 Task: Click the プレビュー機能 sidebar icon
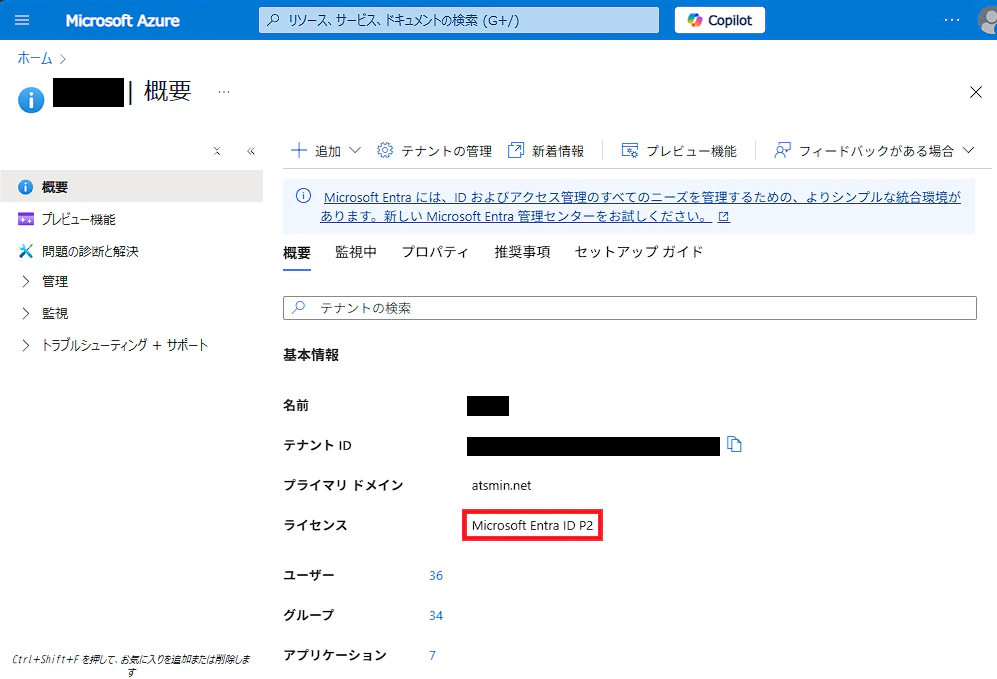point(25,219)
